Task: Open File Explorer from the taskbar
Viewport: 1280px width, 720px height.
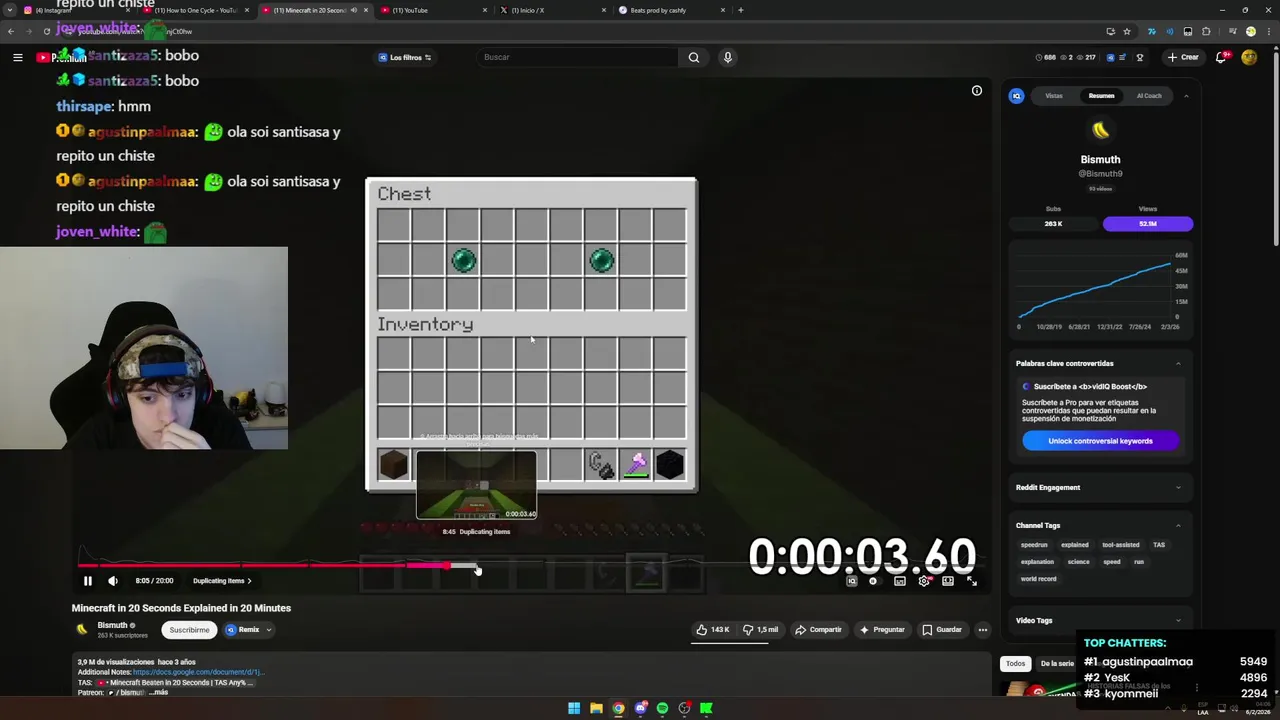Action: [x=596, y=708]
